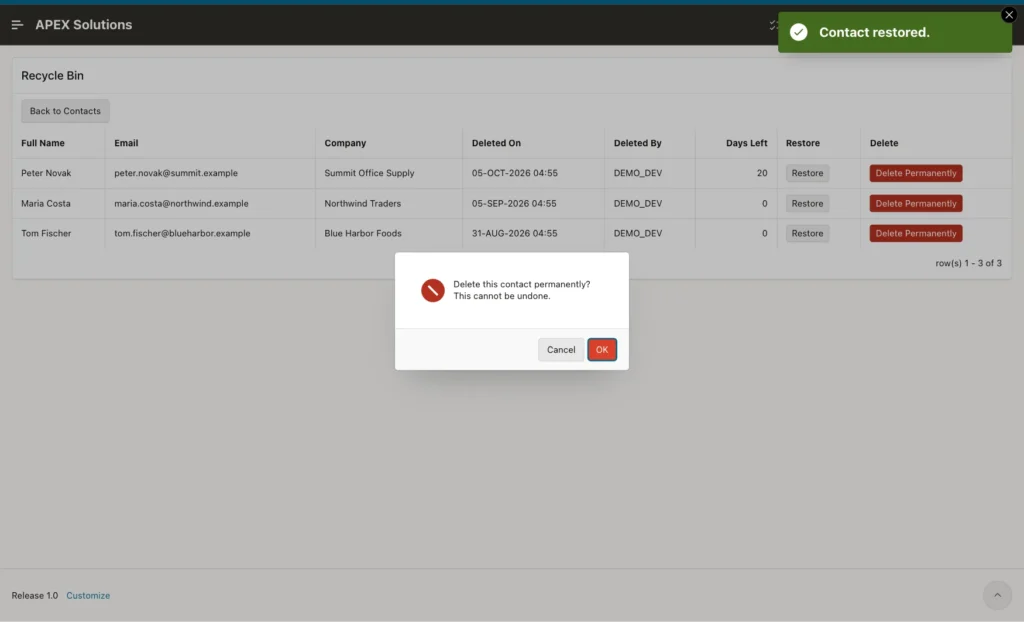The width and height of the screenshot is (1024, 622).
Task: Click email maria.costa@northwind.example
Action: coord(181,203)
